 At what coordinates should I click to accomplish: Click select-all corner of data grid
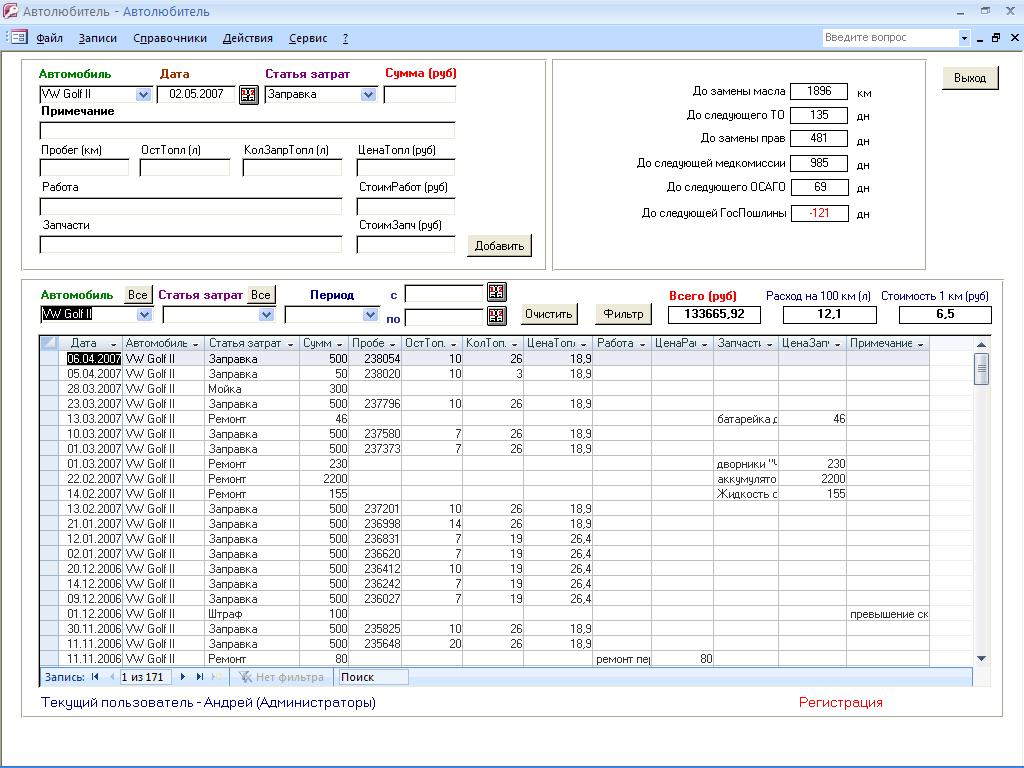tap(49, 343)
